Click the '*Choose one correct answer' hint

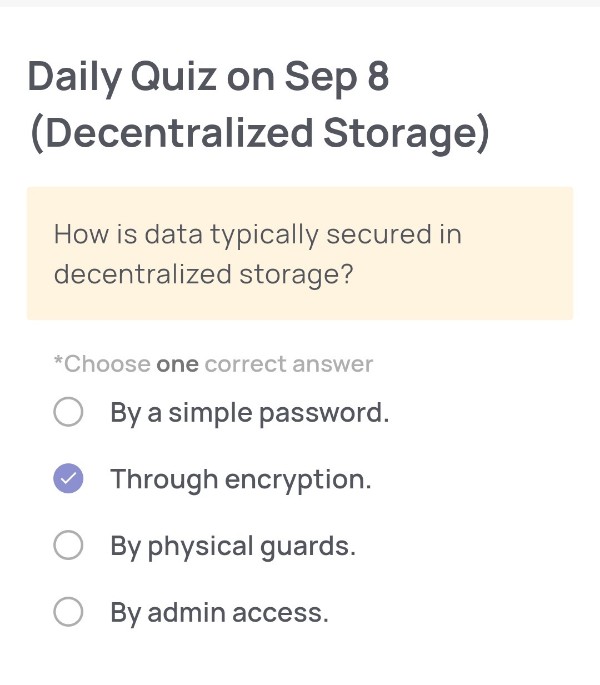(x=213, y=364)
